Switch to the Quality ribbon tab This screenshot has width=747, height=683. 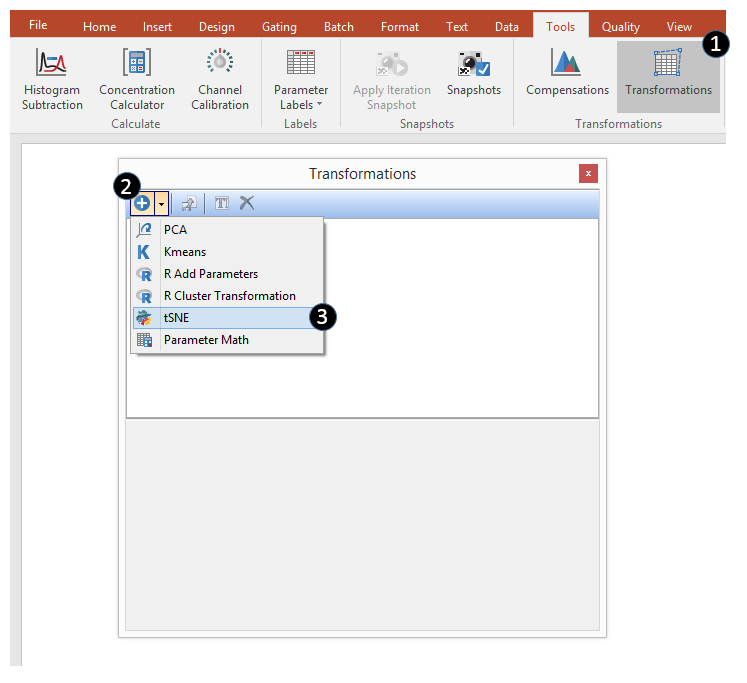[620, 27]
